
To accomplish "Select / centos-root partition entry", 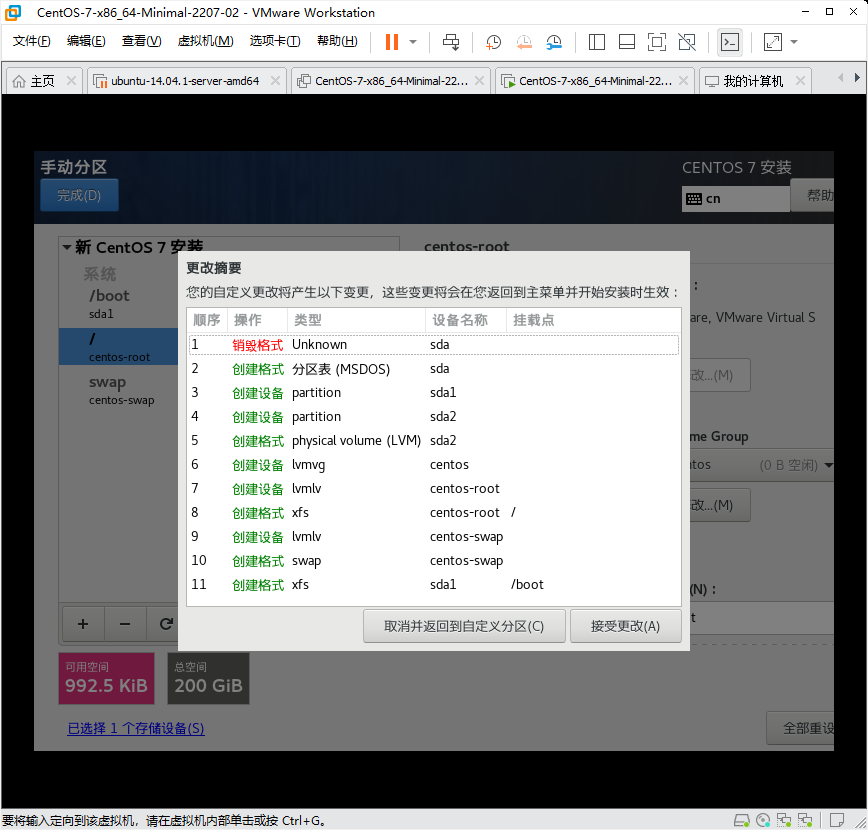I will tap(118, 347).
